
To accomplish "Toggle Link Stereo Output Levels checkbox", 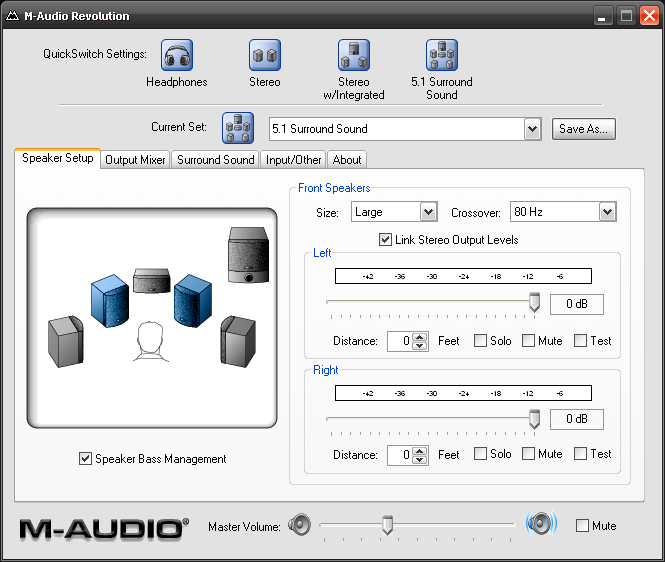I will coord(385,240).
